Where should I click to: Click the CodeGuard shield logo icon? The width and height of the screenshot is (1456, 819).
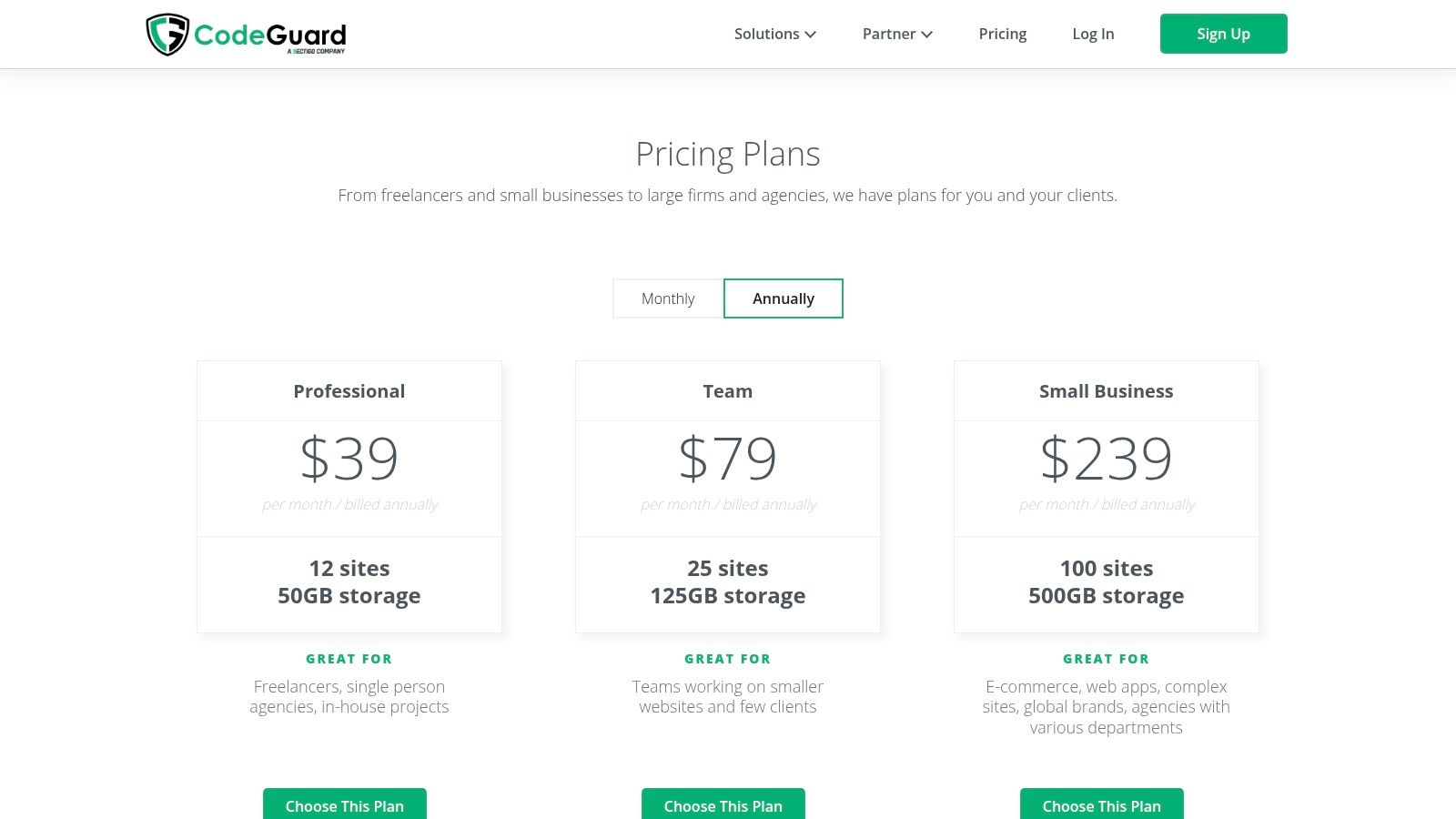[167, 35]
